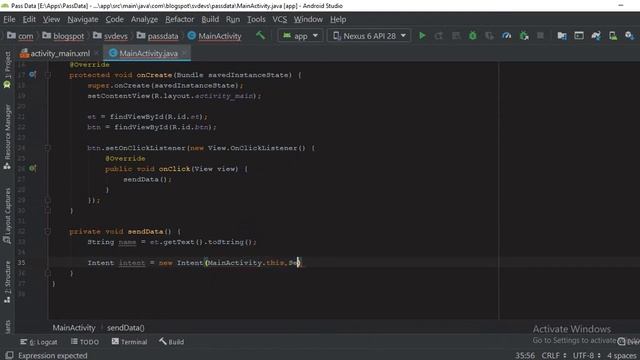This screenshot has width=640, height=360.
Task: Open the Project Structure folder icon
Action: coord(562,36)
